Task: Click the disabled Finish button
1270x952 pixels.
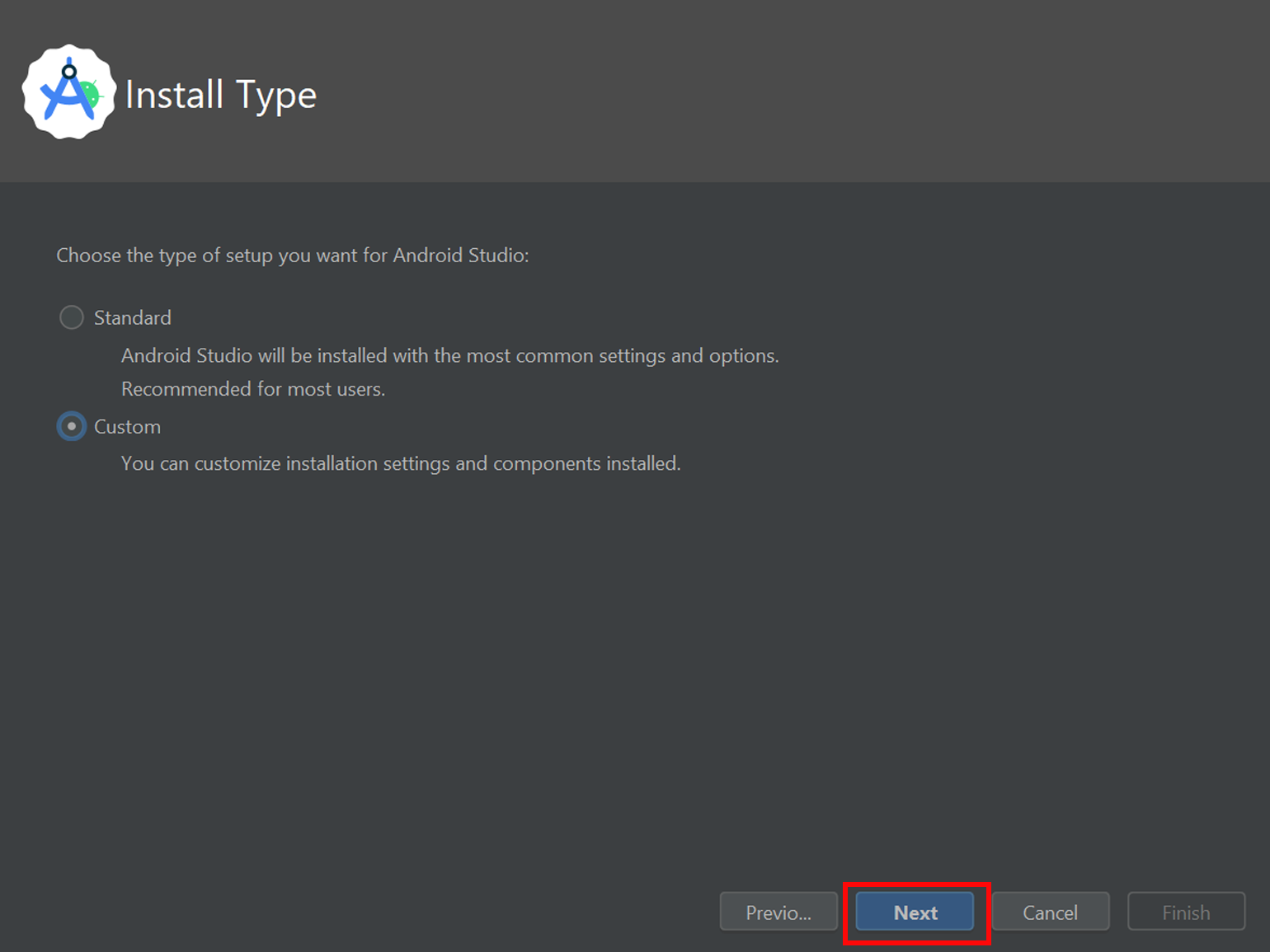Action: pos(1185,912)
